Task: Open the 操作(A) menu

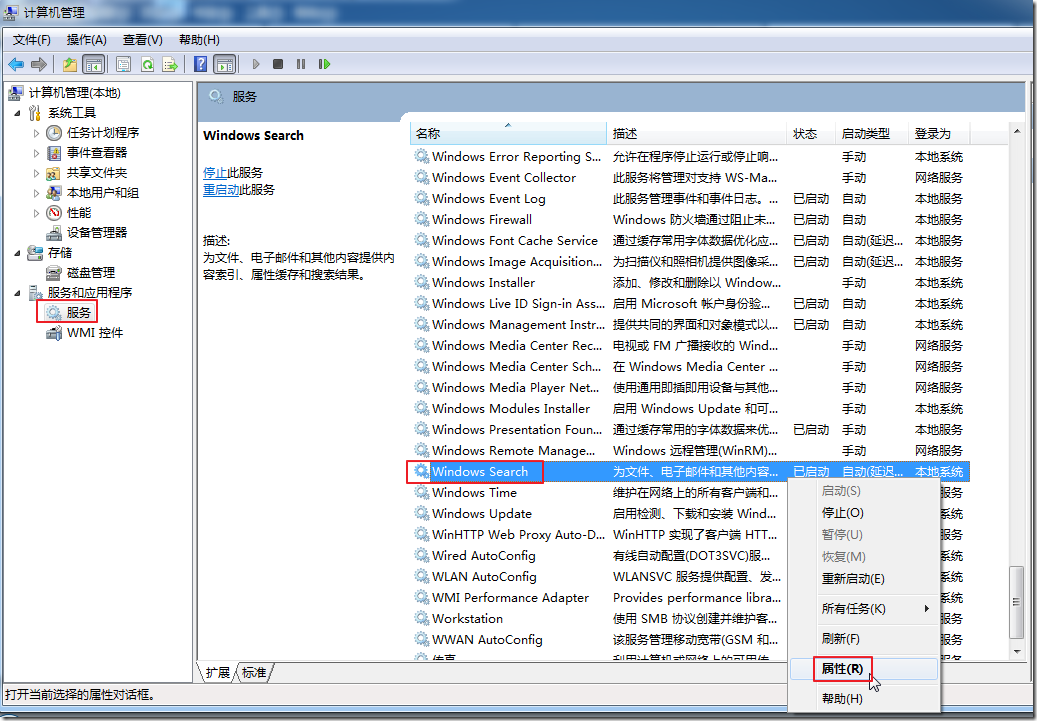Action: click(x=87, y=40)
